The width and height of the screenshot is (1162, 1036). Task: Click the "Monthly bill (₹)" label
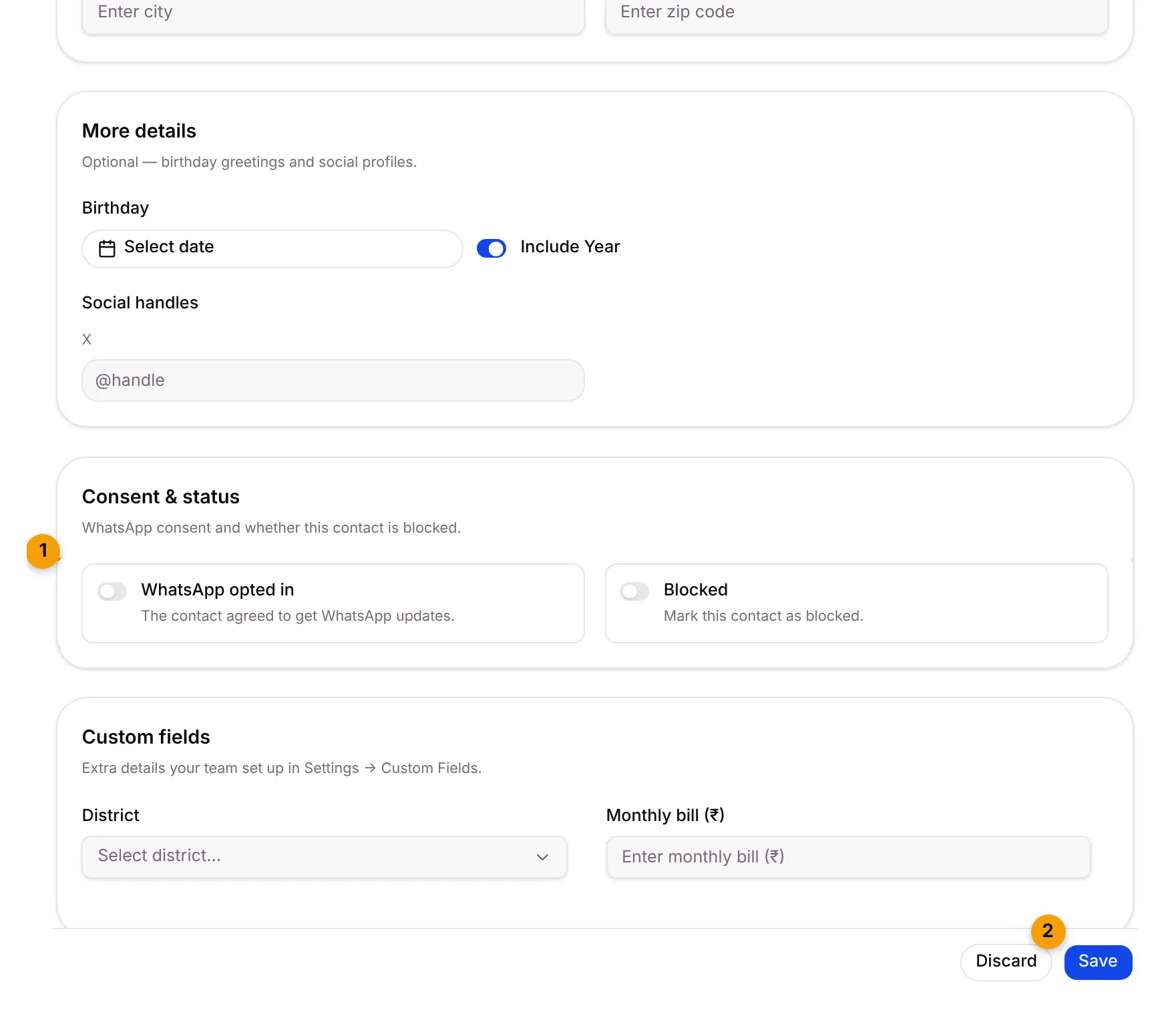[665, 815]
